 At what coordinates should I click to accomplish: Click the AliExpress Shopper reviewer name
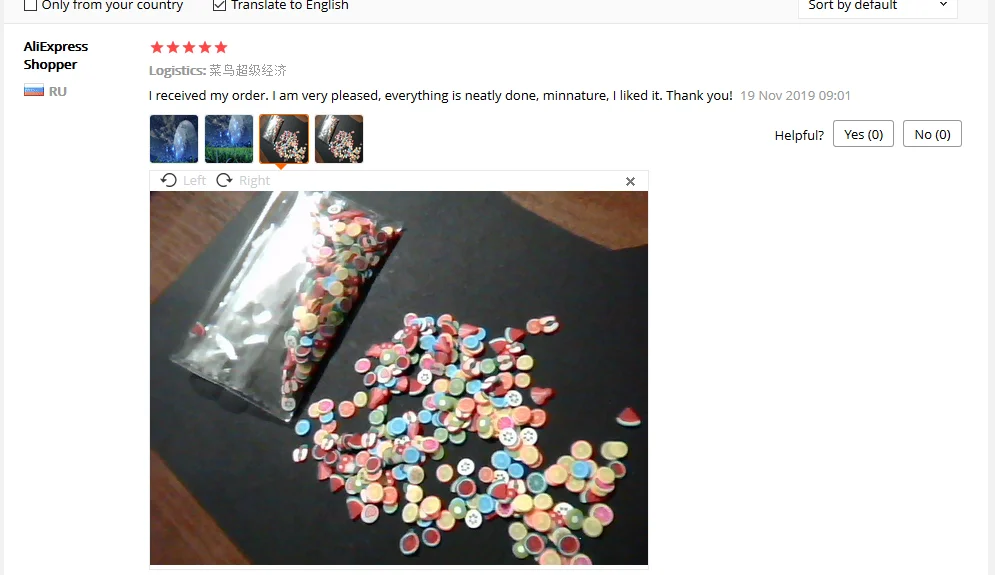56,55
